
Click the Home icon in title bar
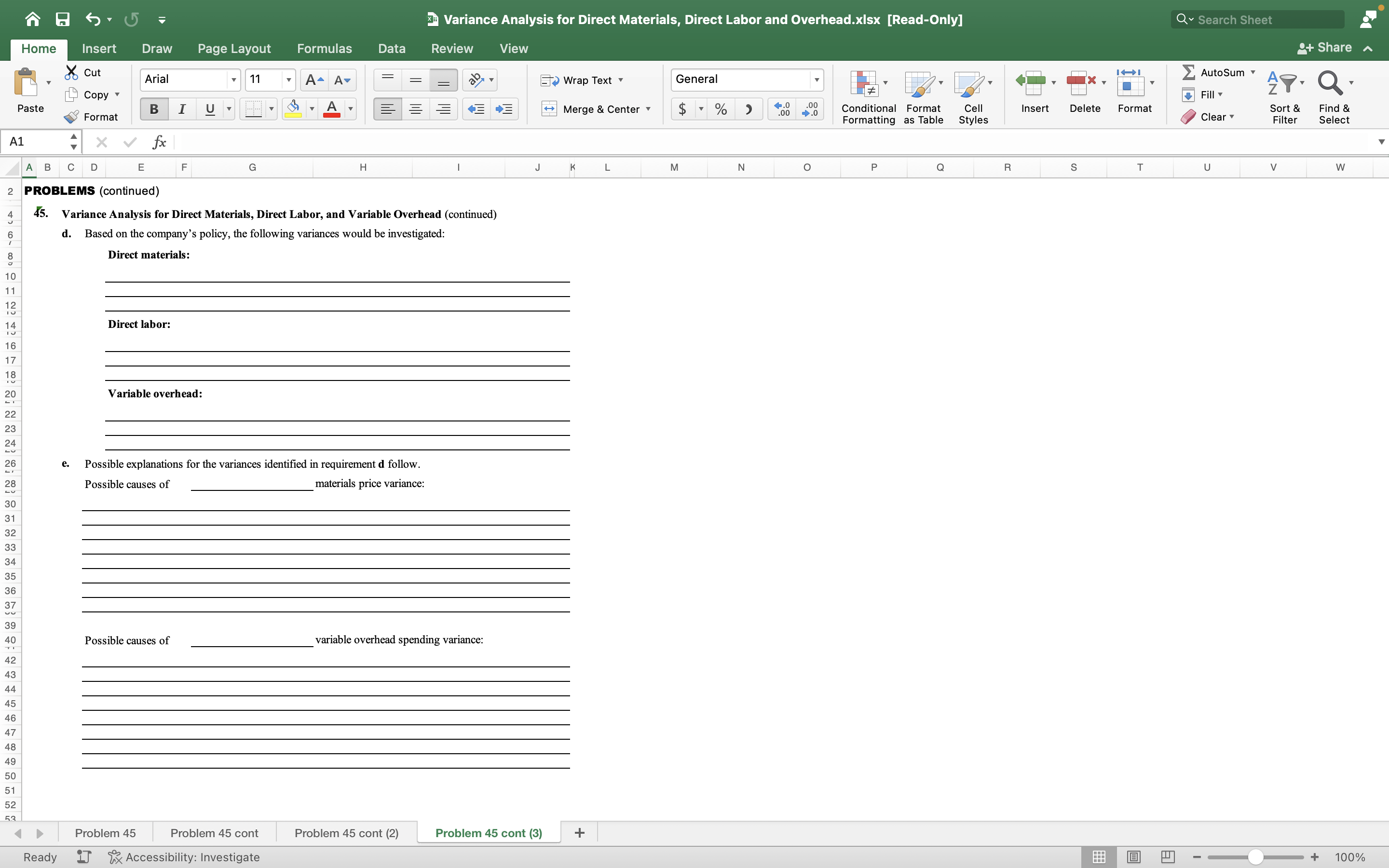point(32,19)
